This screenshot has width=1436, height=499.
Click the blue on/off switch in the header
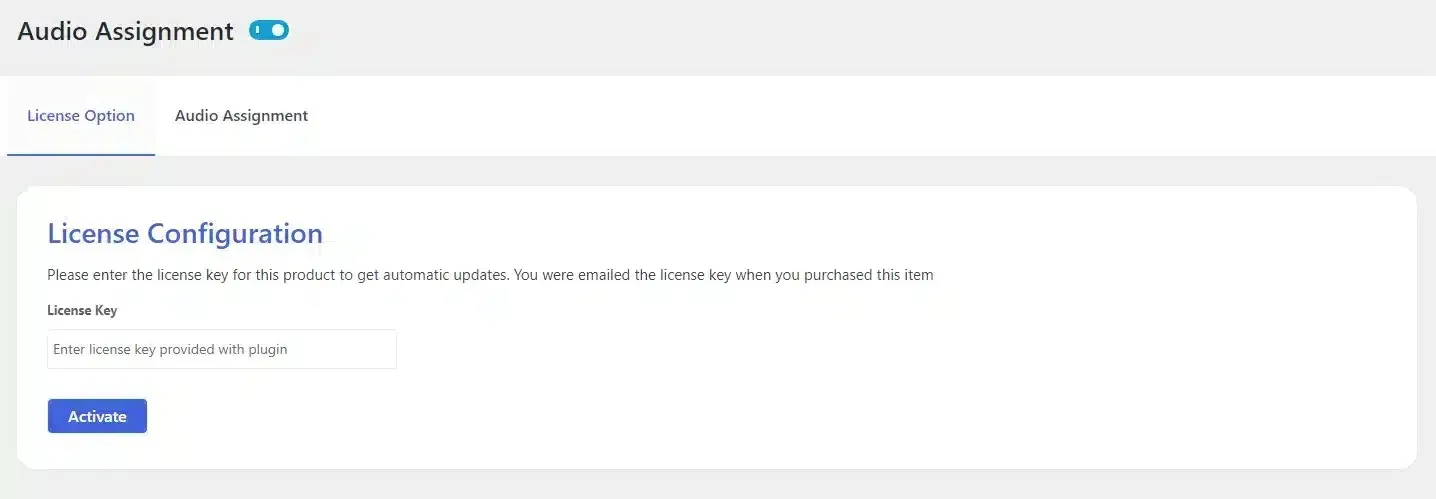pos(269,31)
